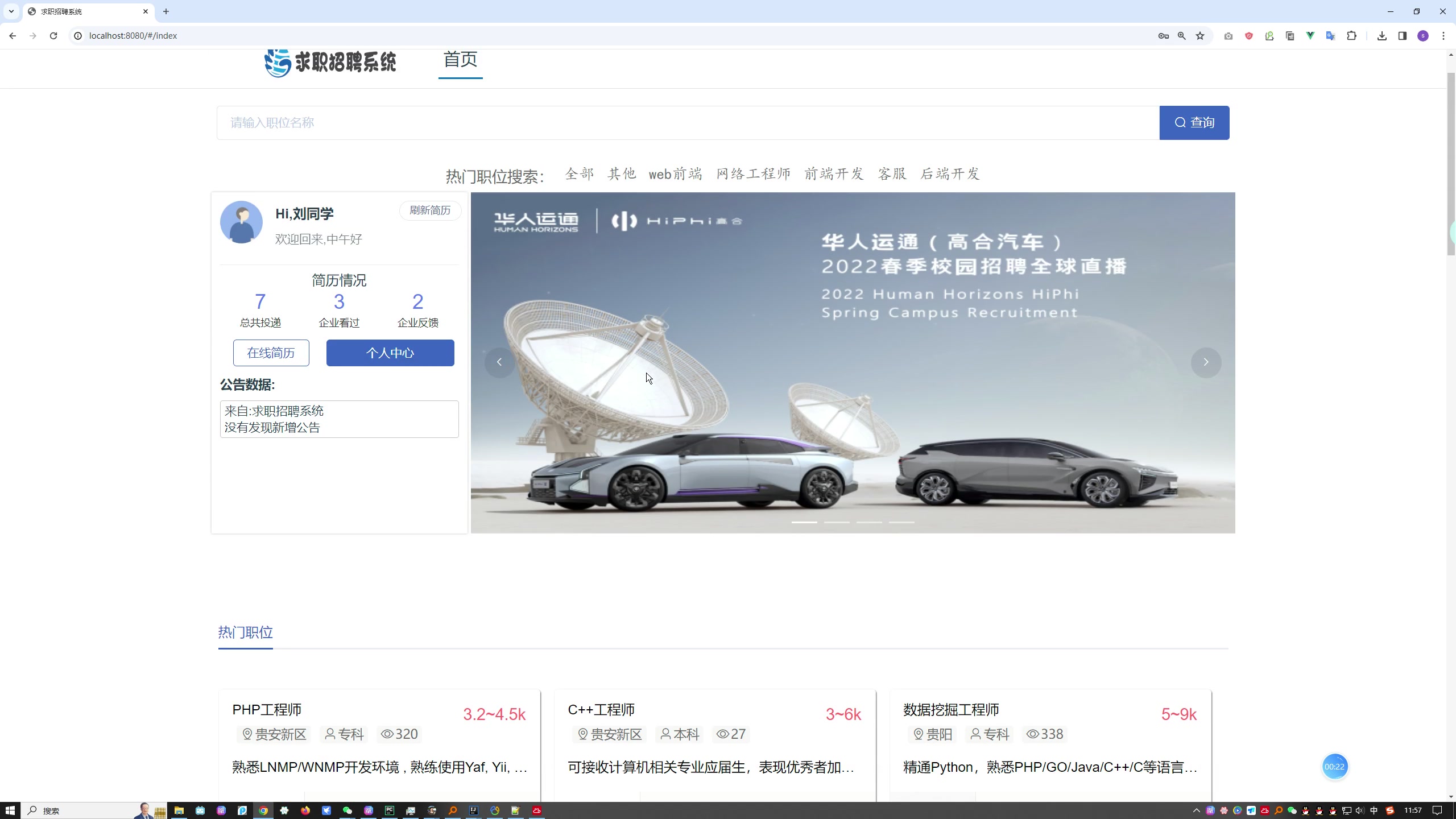This screenshot has height=819, width=1456.
Task: Filter hot jobs by 后端开发
Action: coord(950,174)
